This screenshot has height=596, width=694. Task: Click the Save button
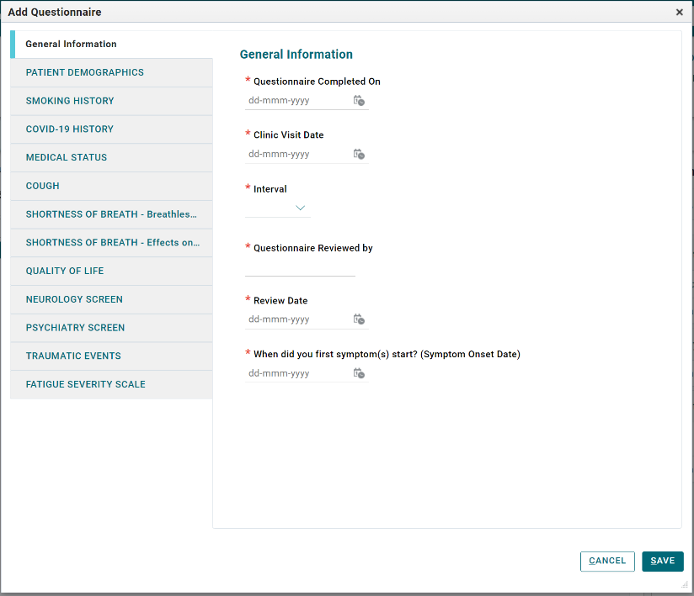click(662, 561)
